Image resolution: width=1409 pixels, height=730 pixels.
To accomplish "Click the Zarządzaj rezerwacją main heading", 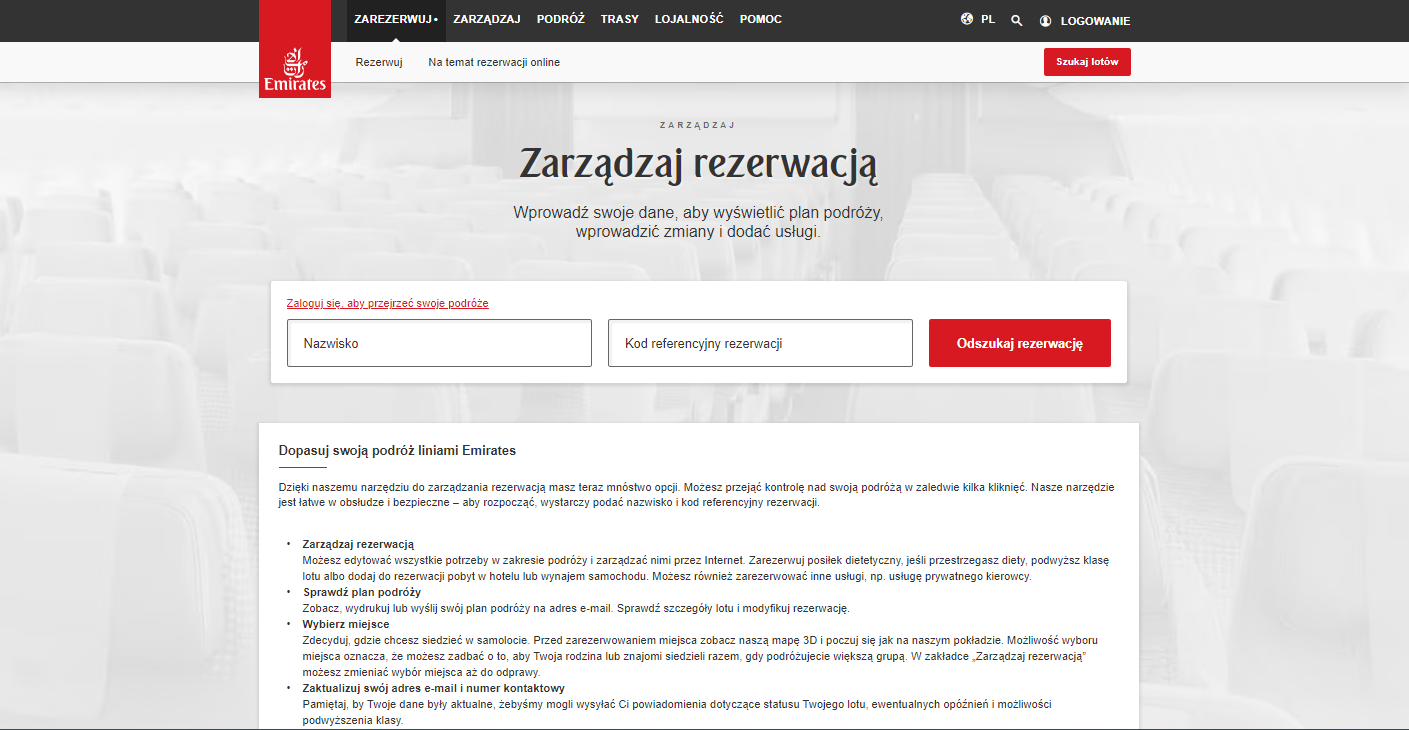I will tap(698, 163).
